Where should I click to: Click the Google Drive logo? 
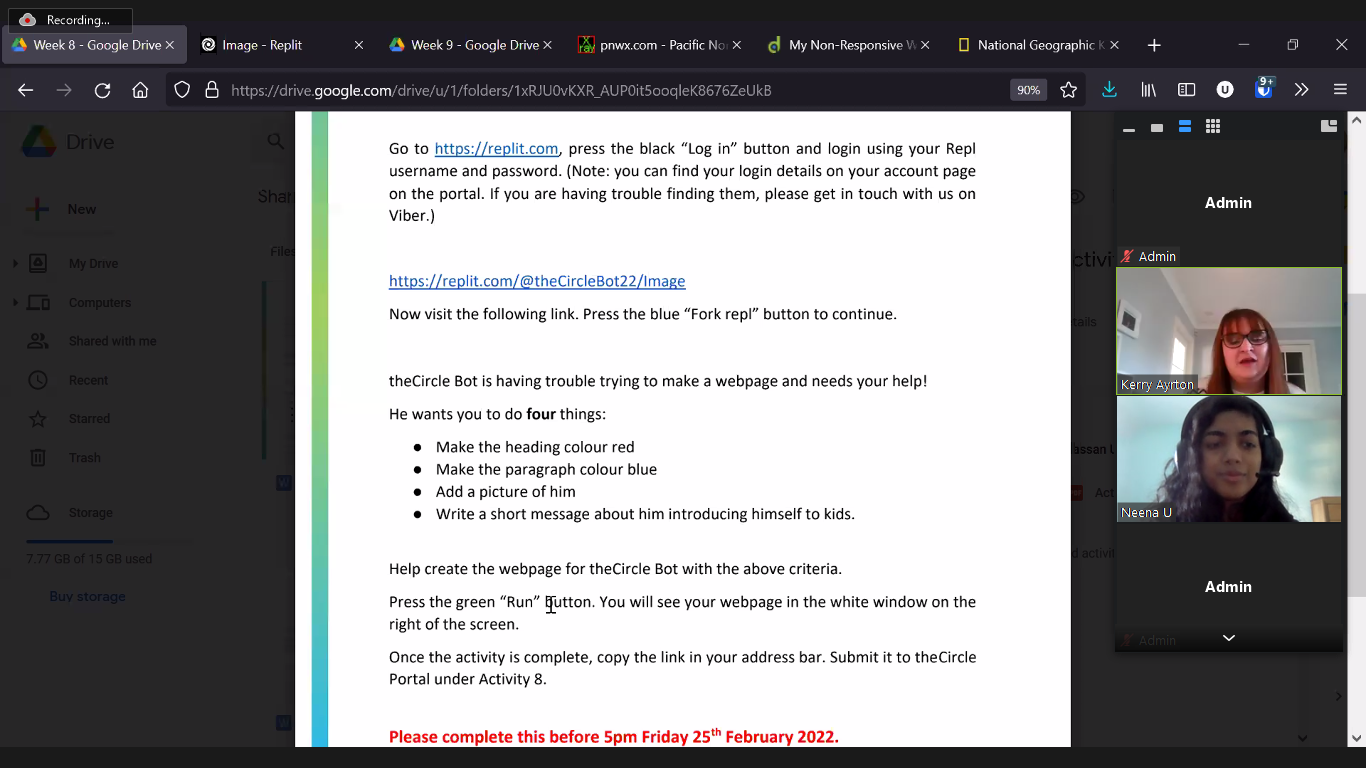coord(40,142)
